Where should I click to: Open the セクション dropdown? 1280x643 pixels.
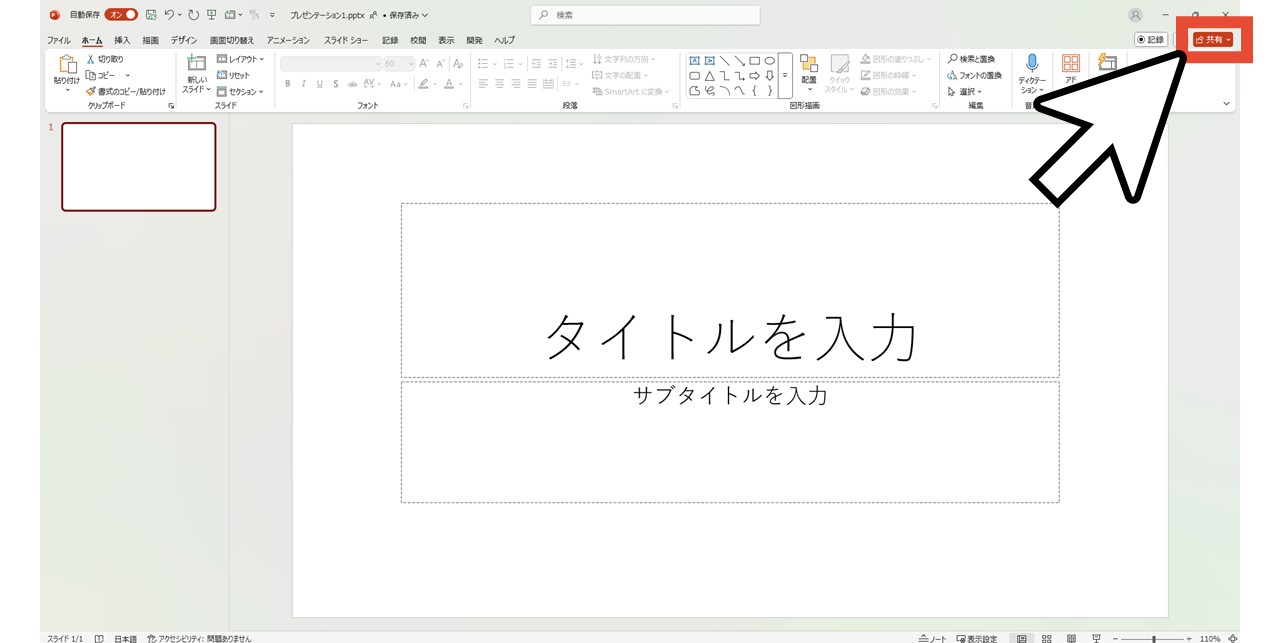(x=240, y=91)
